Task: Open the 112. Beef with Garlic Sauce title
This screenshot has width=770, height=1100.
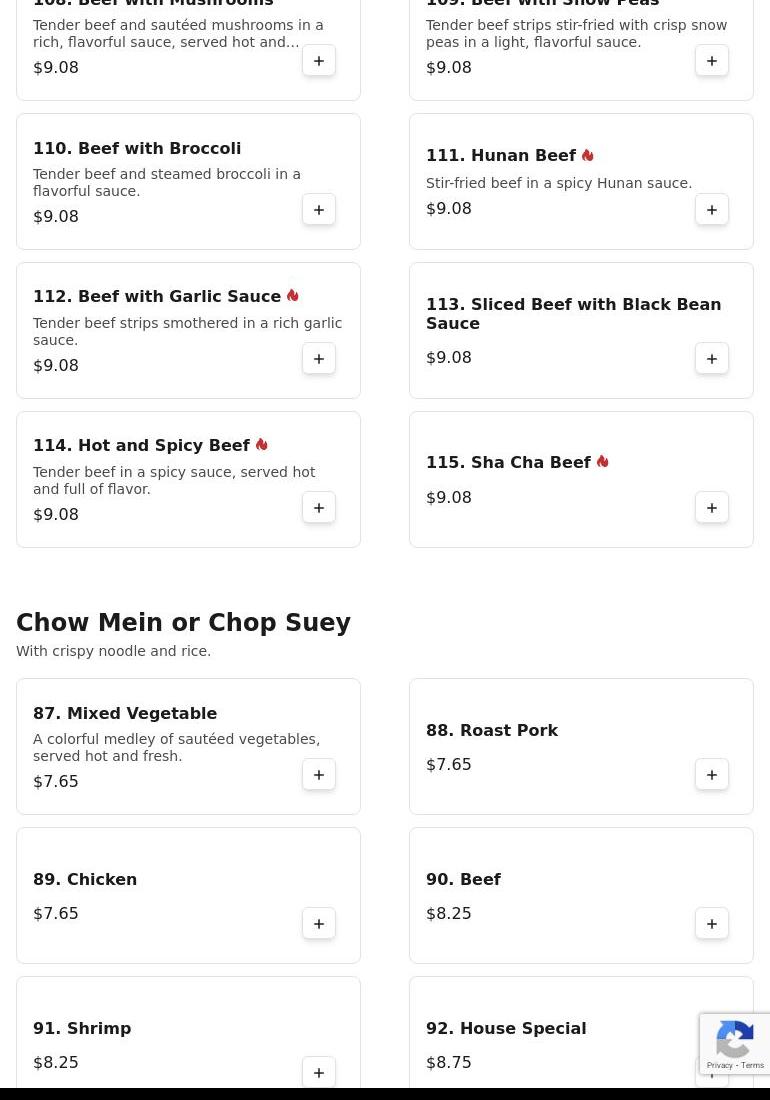Action: (x=157, y=296)
